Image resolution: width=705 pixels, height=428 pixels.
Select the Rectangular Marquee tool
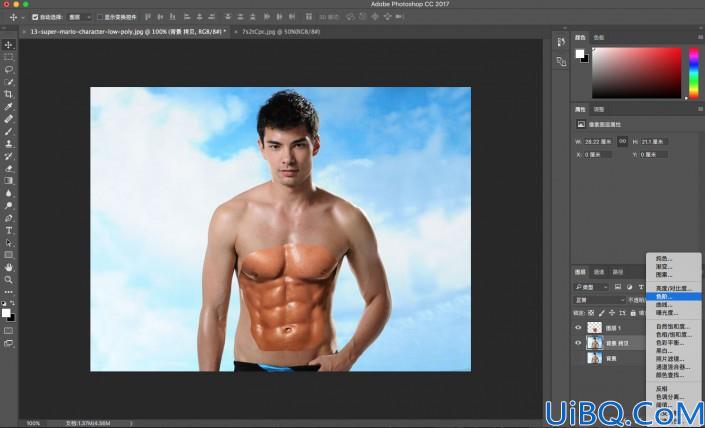[8, 57]
